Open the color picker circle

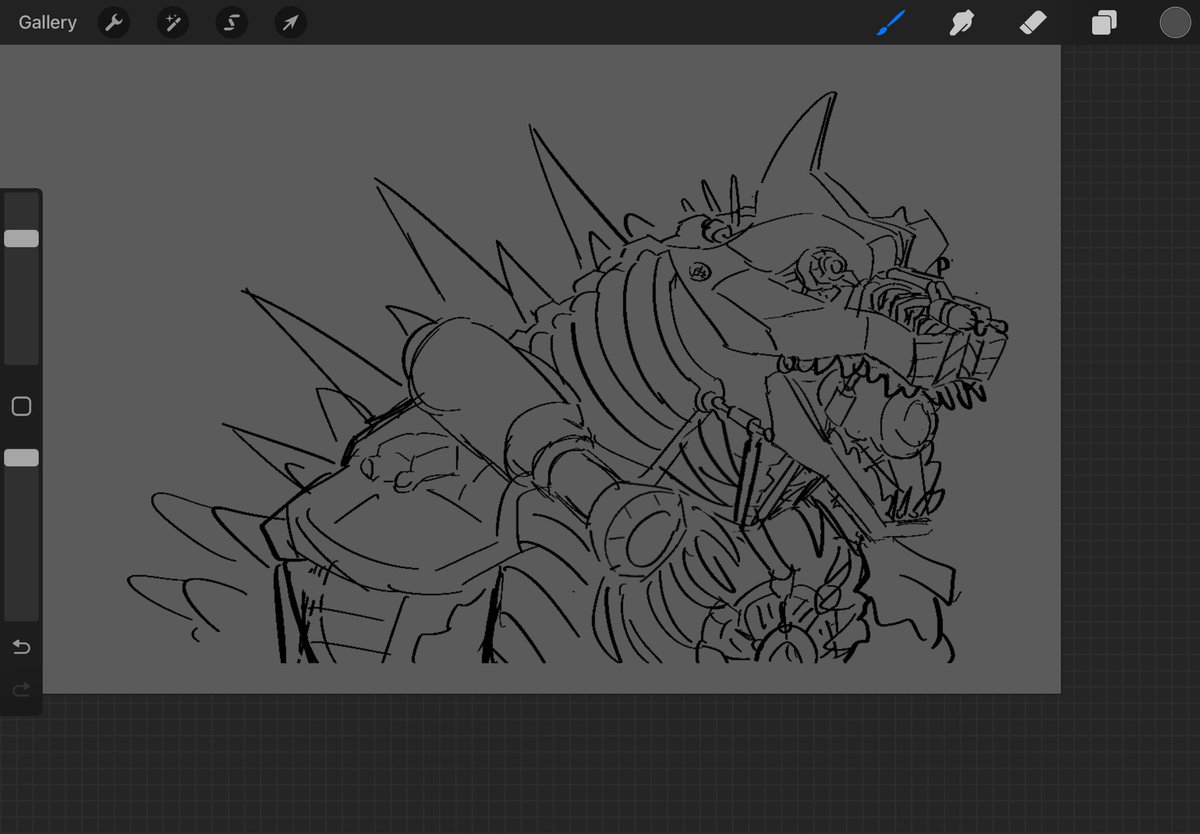(x=1175, y=22)
